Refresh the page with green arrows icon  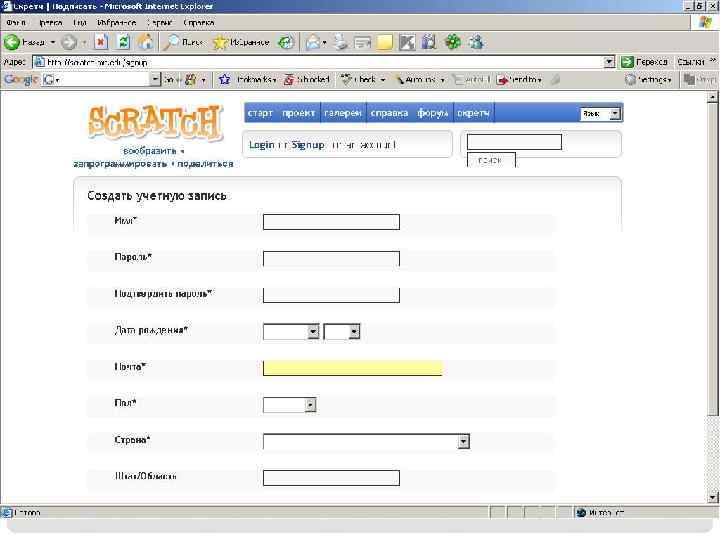pos(124,42)
